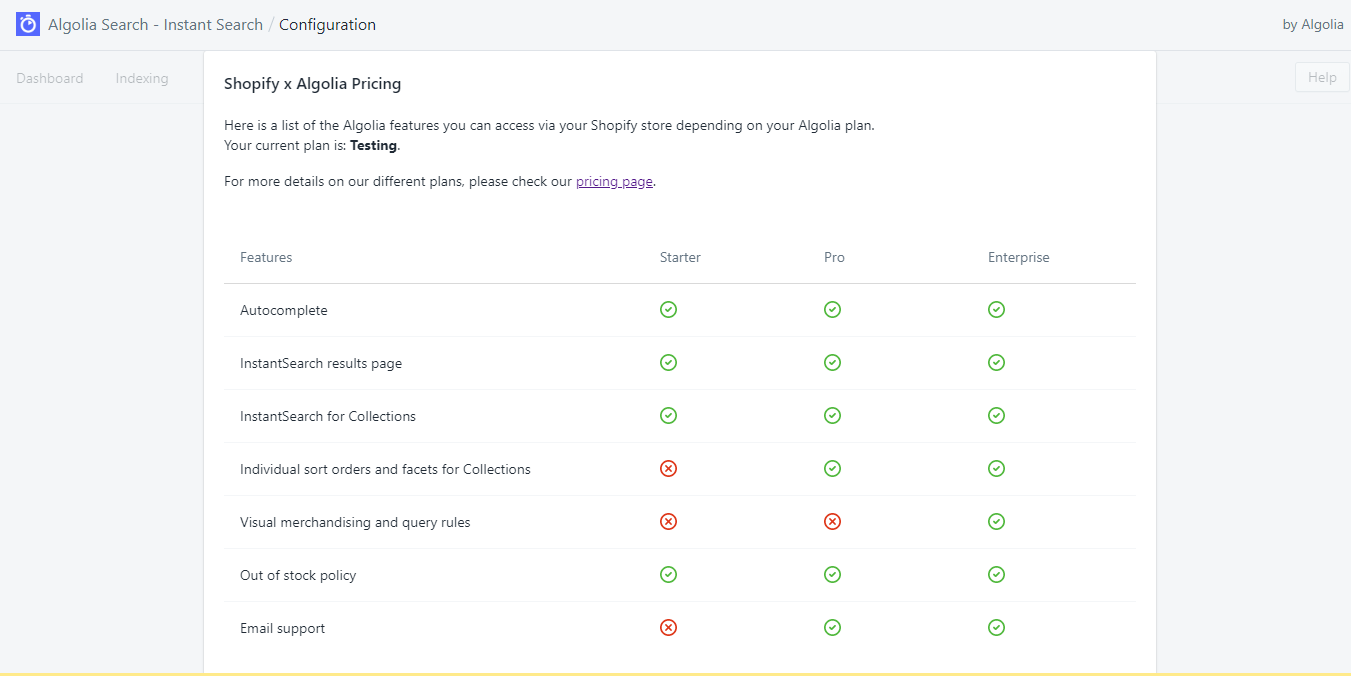Click Pro checkmark for Out of stock policy
The width and height of the screenshot is (1351, 676).
pyautogui.click(x=832, y=575)
